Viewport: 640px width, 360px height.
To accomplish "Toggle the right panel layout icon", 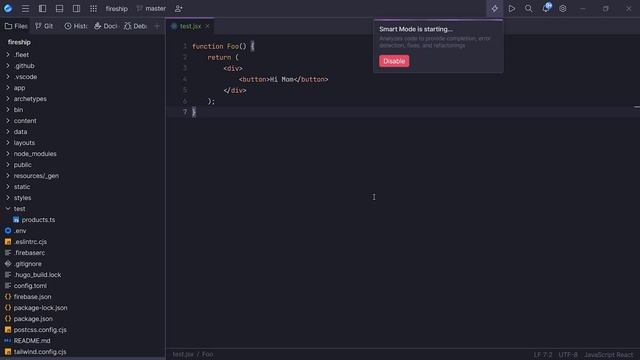I will tap(76, 9).
